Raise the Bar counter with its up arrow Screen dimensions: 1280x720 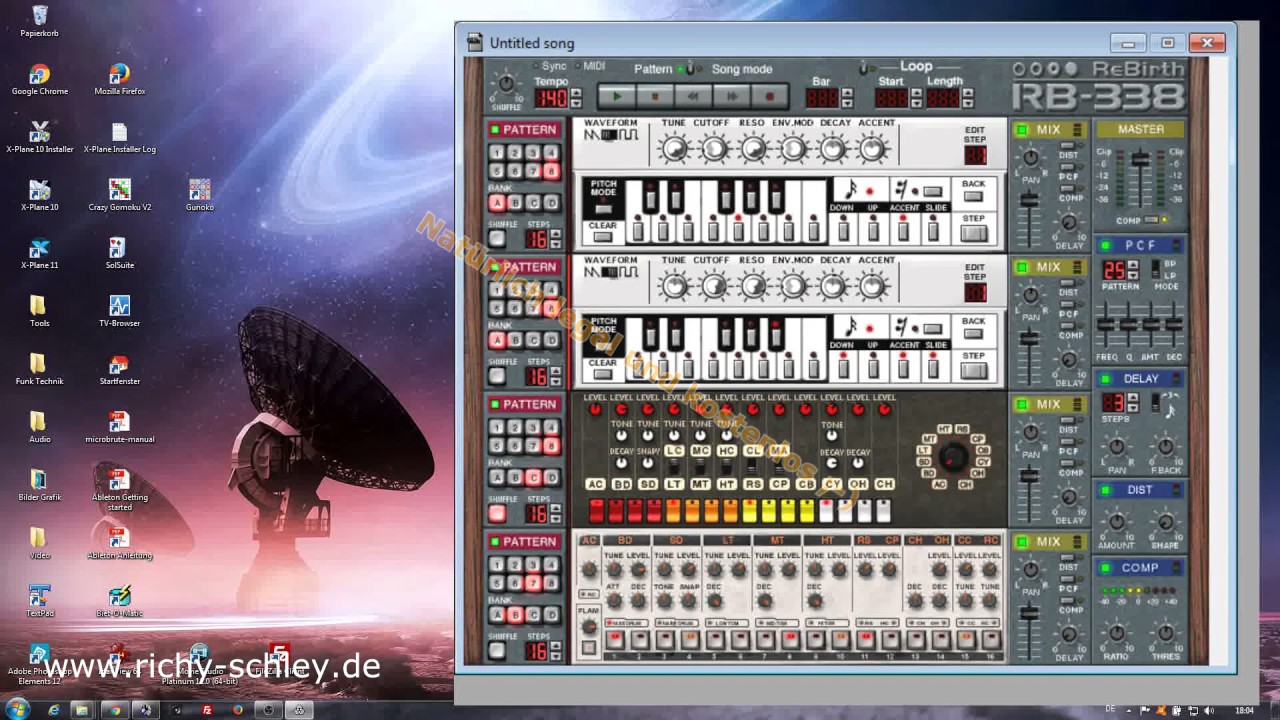[847, 93]
